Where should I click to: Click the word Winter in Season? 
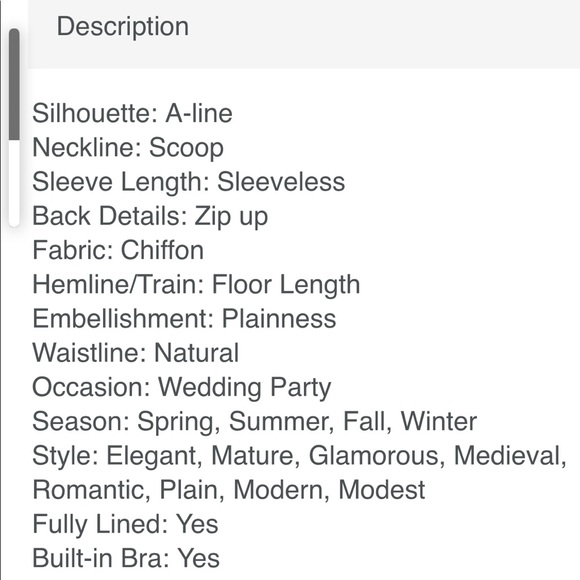coord(439,422)
